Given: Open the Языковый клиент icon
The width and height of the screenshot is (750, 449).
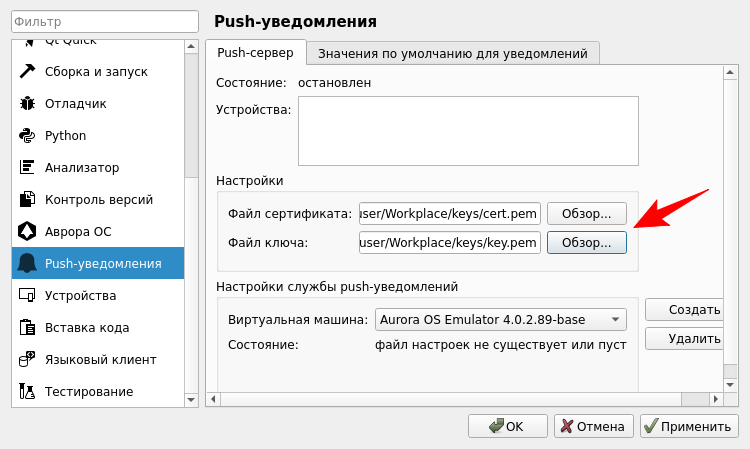Looking at the screenshot, I should [27, 360].
